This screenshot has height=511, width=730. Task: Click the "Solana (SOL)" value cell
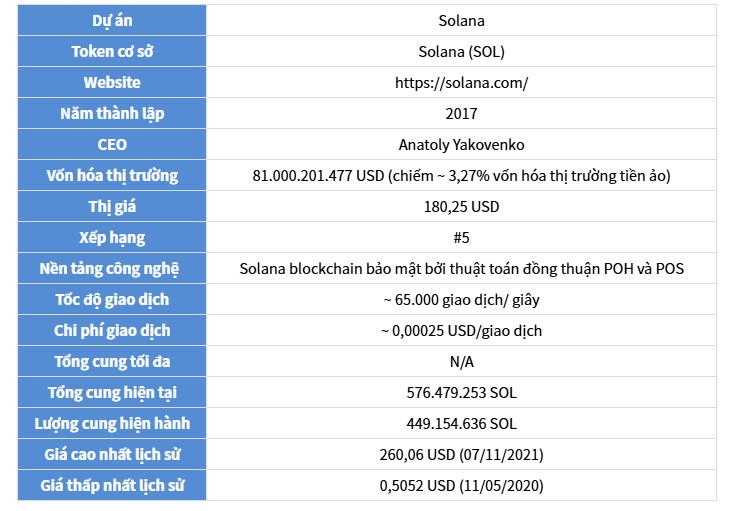click(461, 52)
